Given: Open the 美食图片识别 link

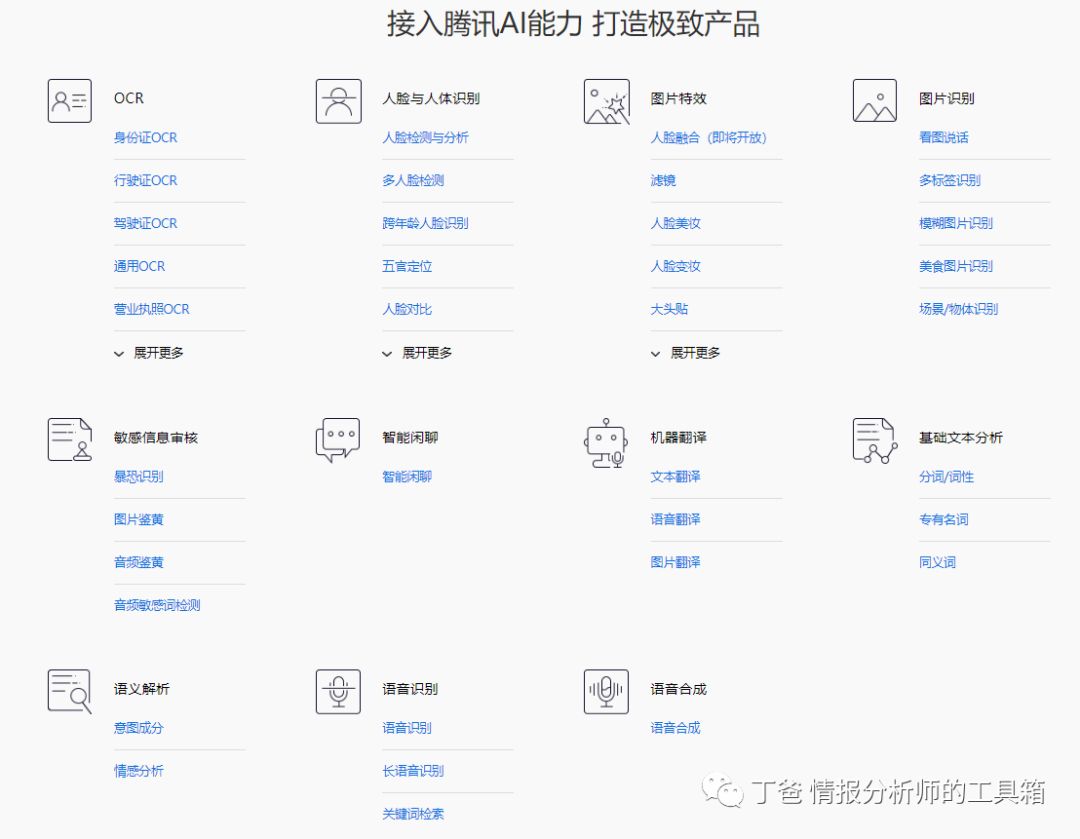Looking at the screenshot, I should [956, 266].
